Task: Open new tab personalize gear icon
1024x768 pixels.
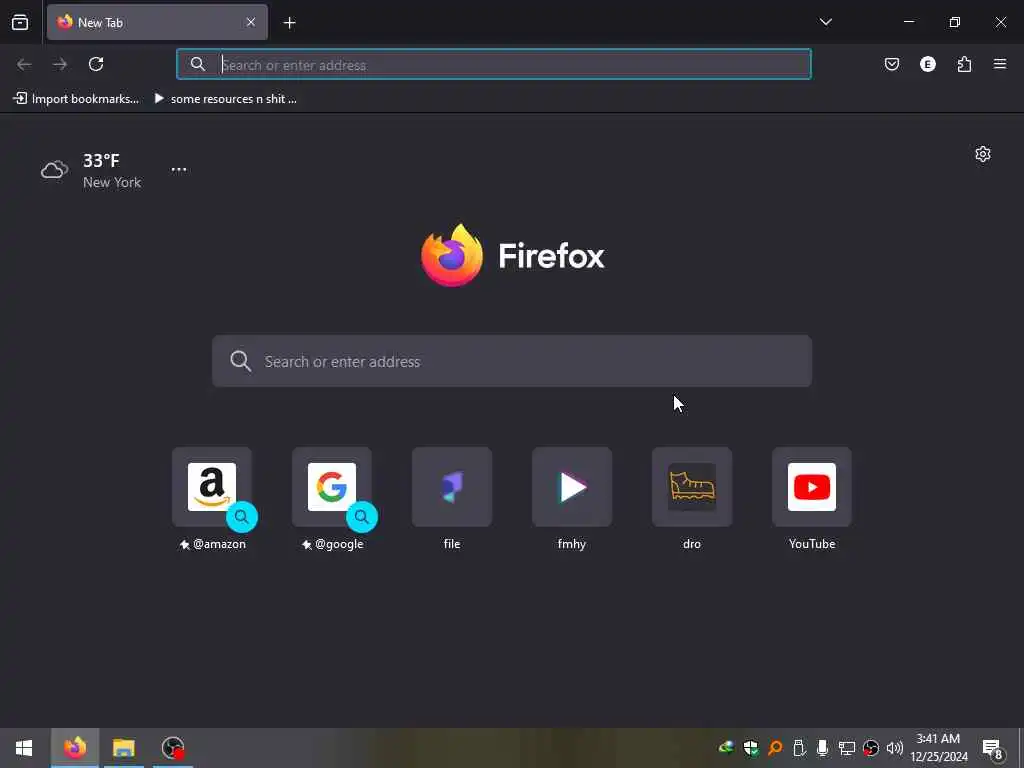Action: [x=983, y=154]
